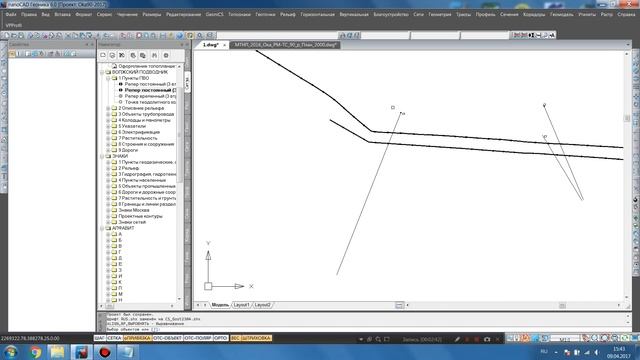The width and height of the screenshot is (640, 360).
Task: Click the binoculars search icon in Navigator panel
Action: coord(154,55)
